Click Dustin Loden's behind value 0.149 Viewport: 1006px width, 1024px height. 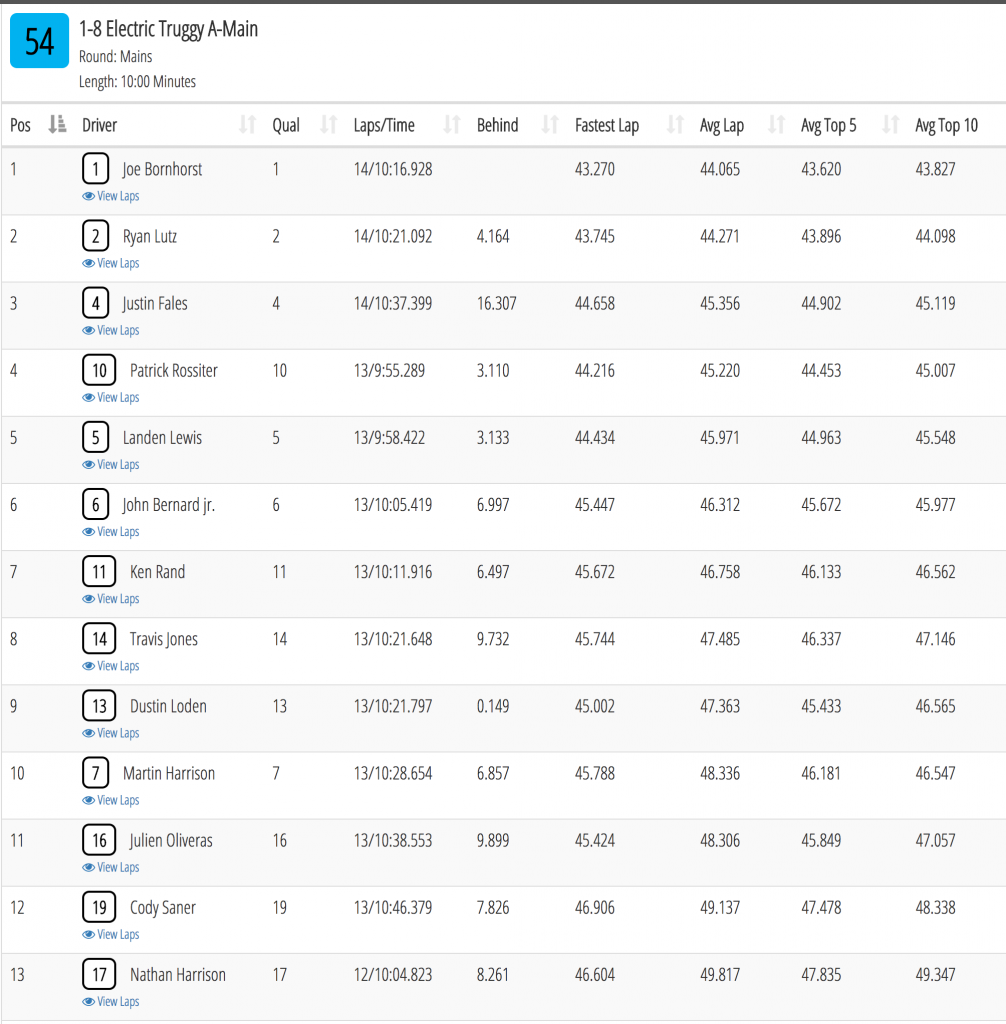tap(493, 706)
